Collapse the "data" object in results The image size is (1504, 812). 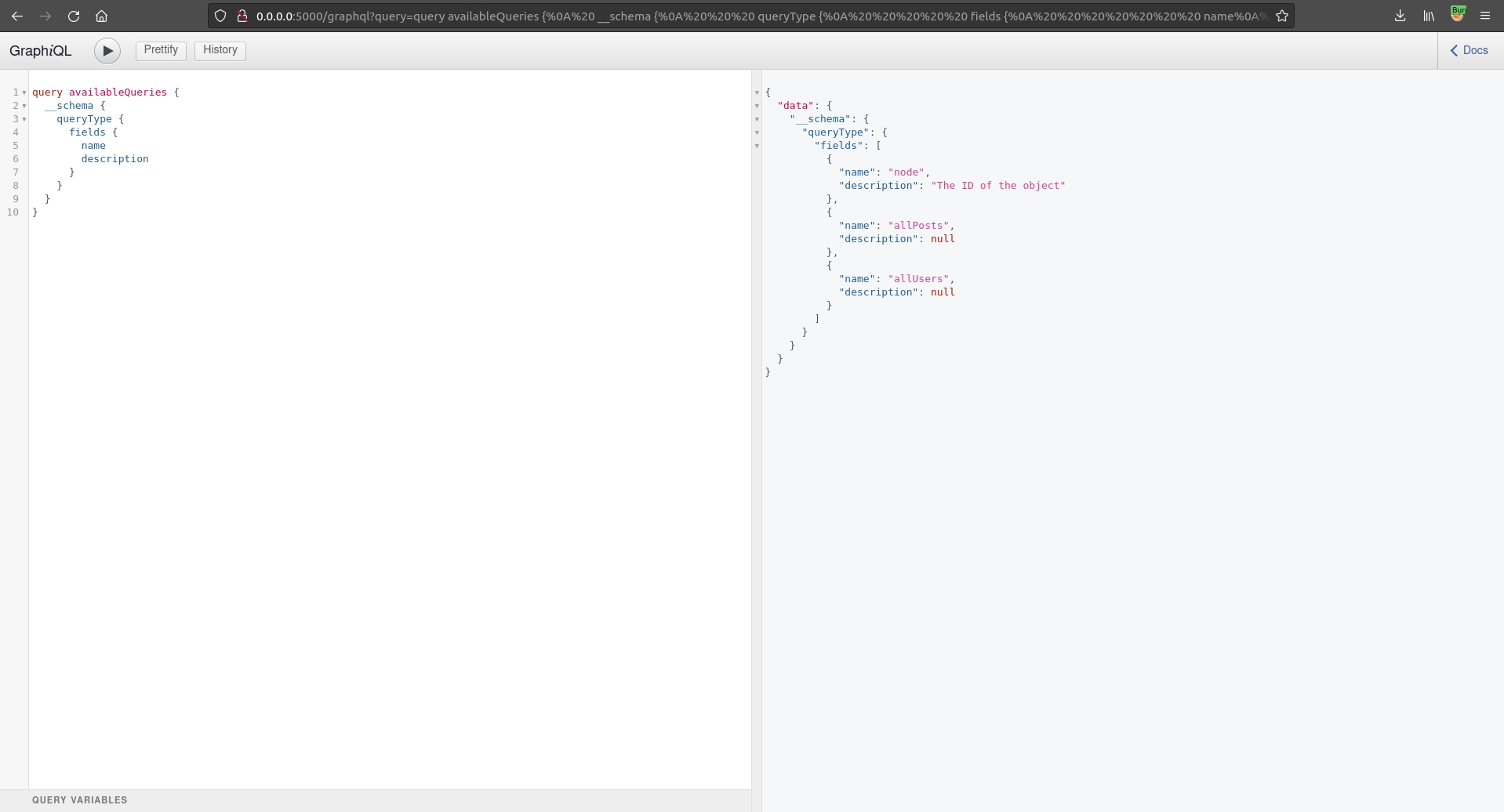757,106
